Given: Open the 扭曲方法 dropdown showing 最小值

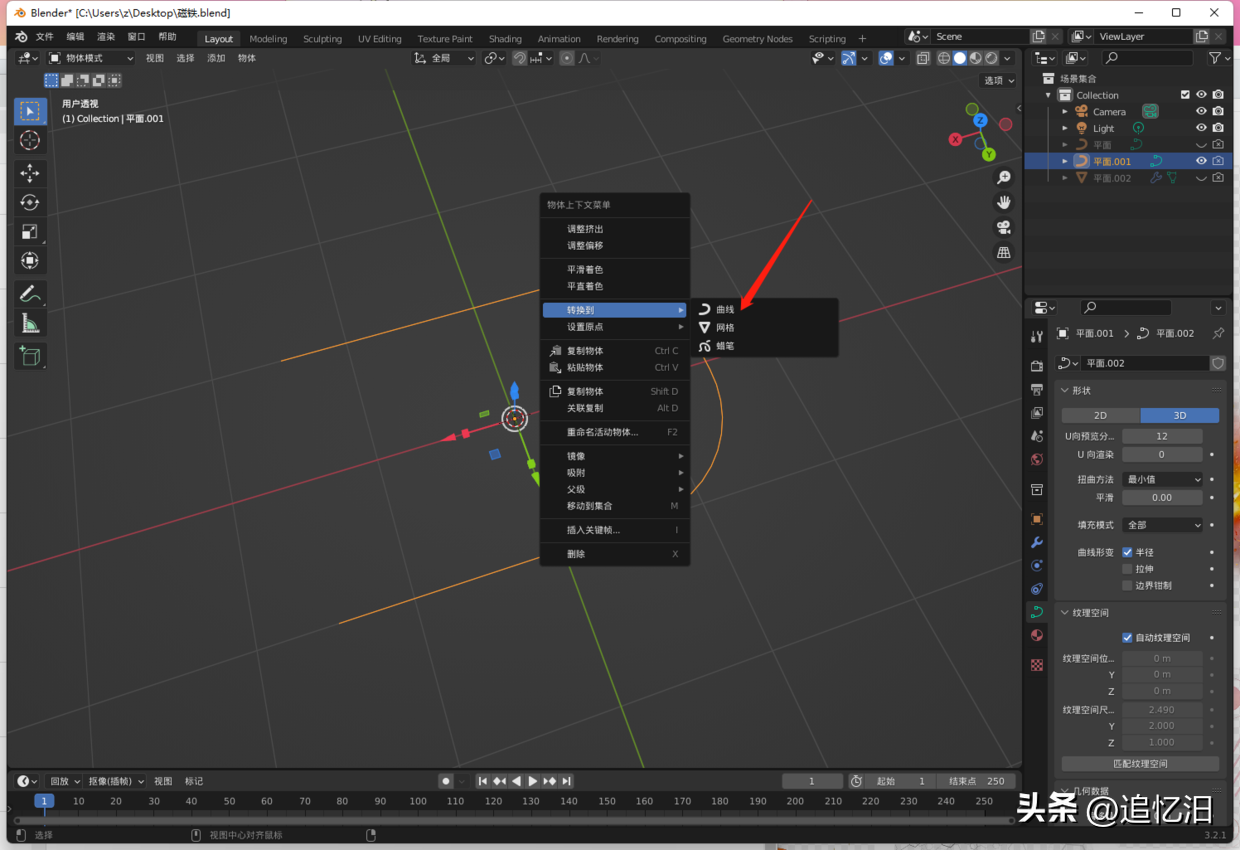Looking at the screenshot, I should click(1162, 479).
